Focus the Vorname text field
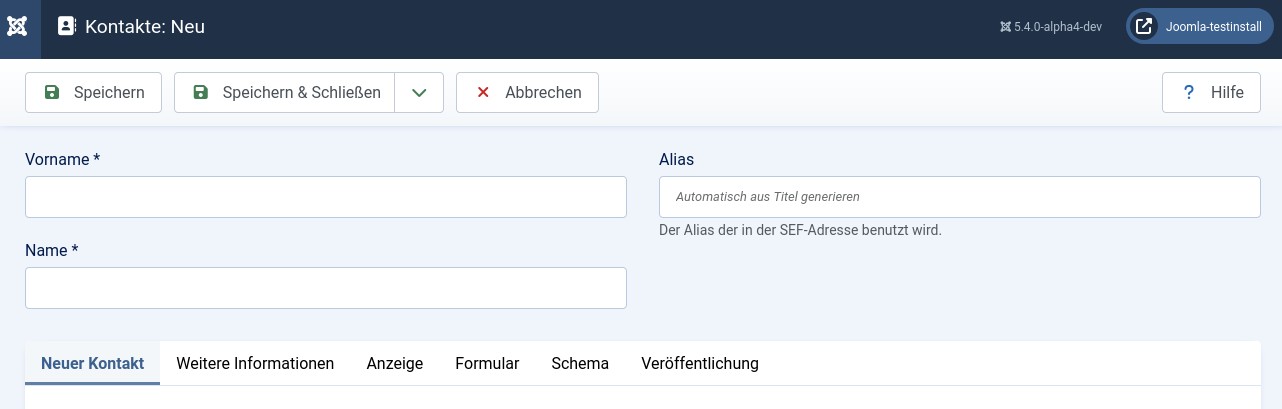 (325, 197)
